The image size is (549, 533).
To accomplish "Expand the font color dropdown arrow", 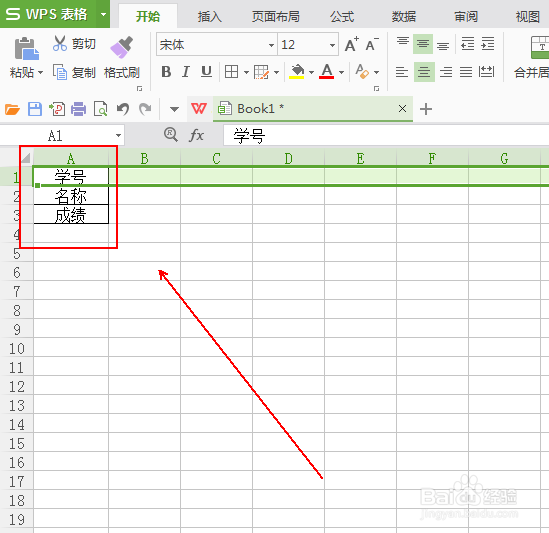I will 341,72.
